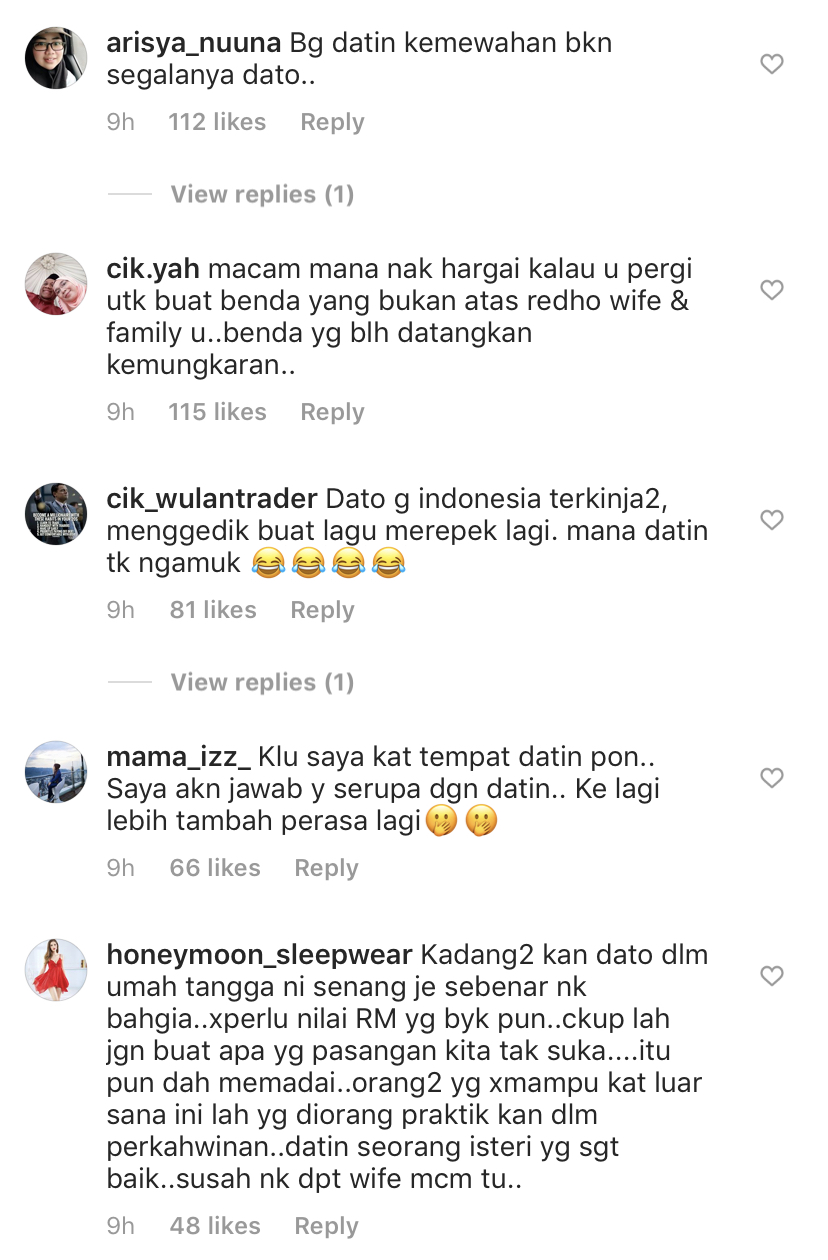
Task: Open honeymoon_sleepwear username link
Action: point(259,955)
